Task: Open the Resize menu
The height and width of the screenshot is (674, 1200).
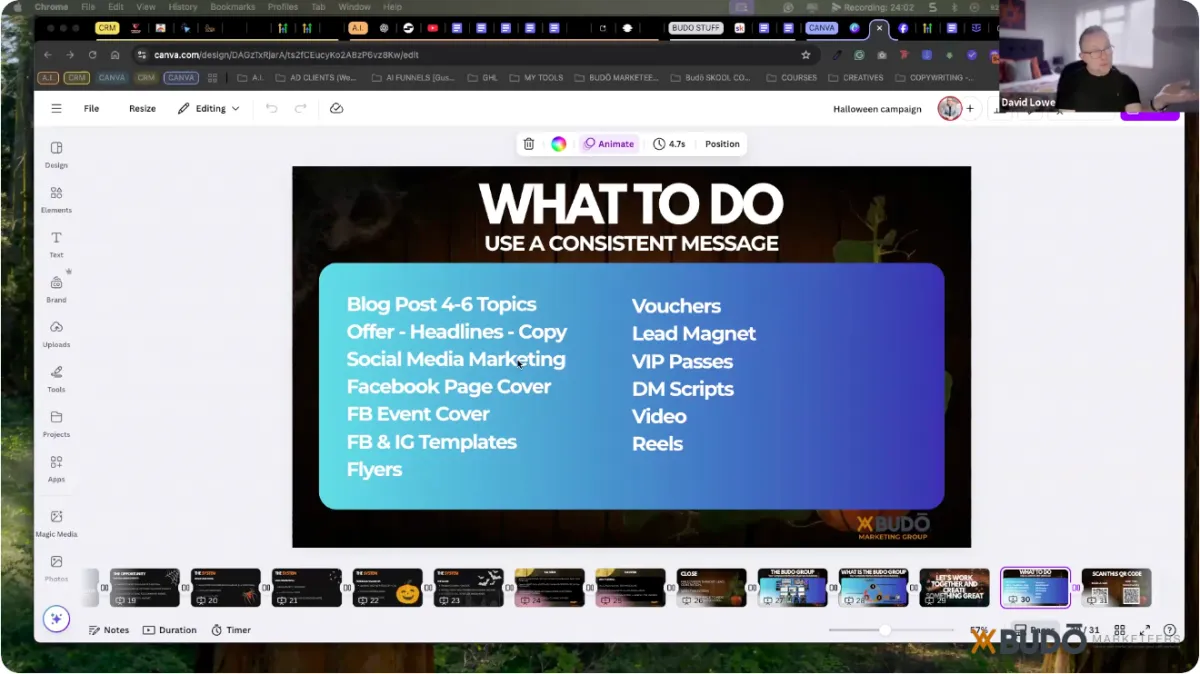Action: click(142, 108)
